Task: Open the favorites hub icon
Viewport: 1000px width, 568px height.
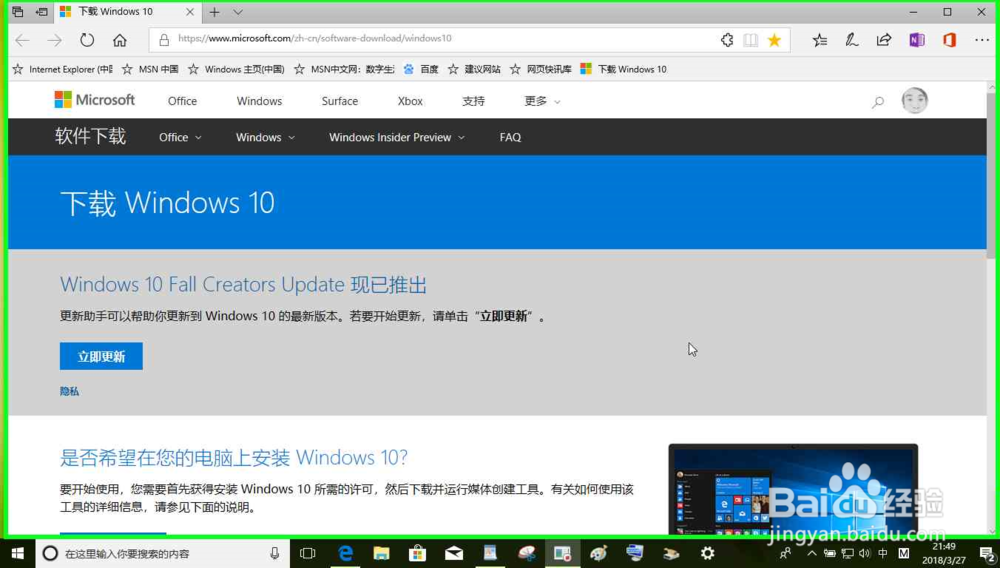Action: (820, 40)
